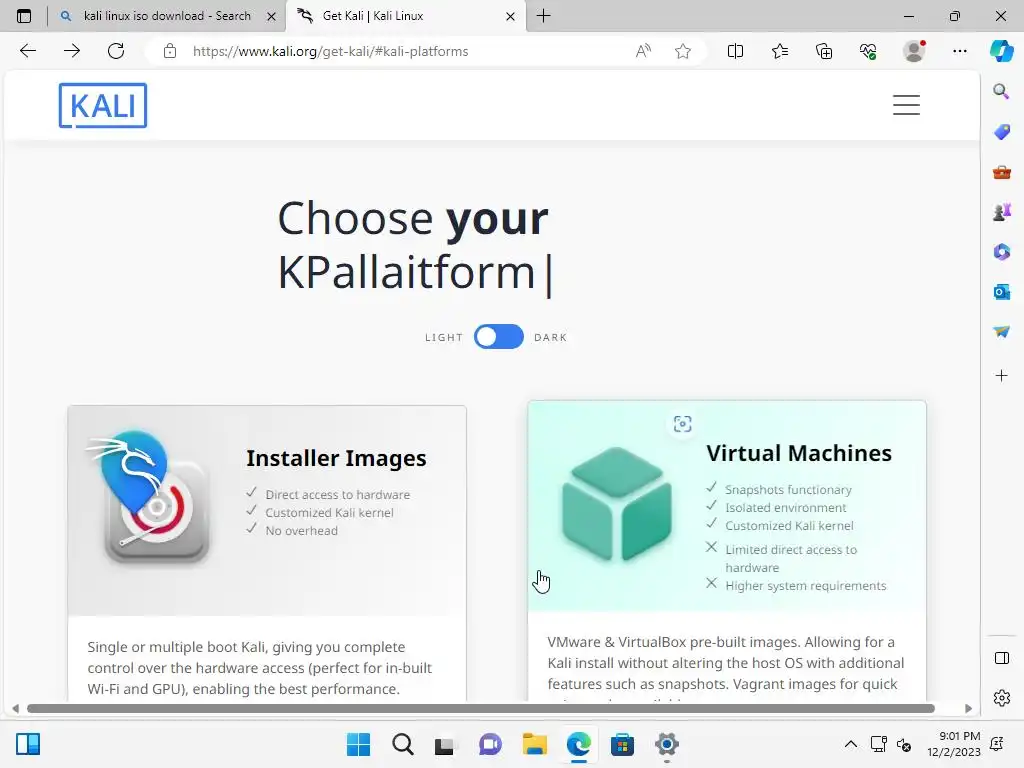Open split screen view icon
The image size is (1024, 768).
click(735, 51)
